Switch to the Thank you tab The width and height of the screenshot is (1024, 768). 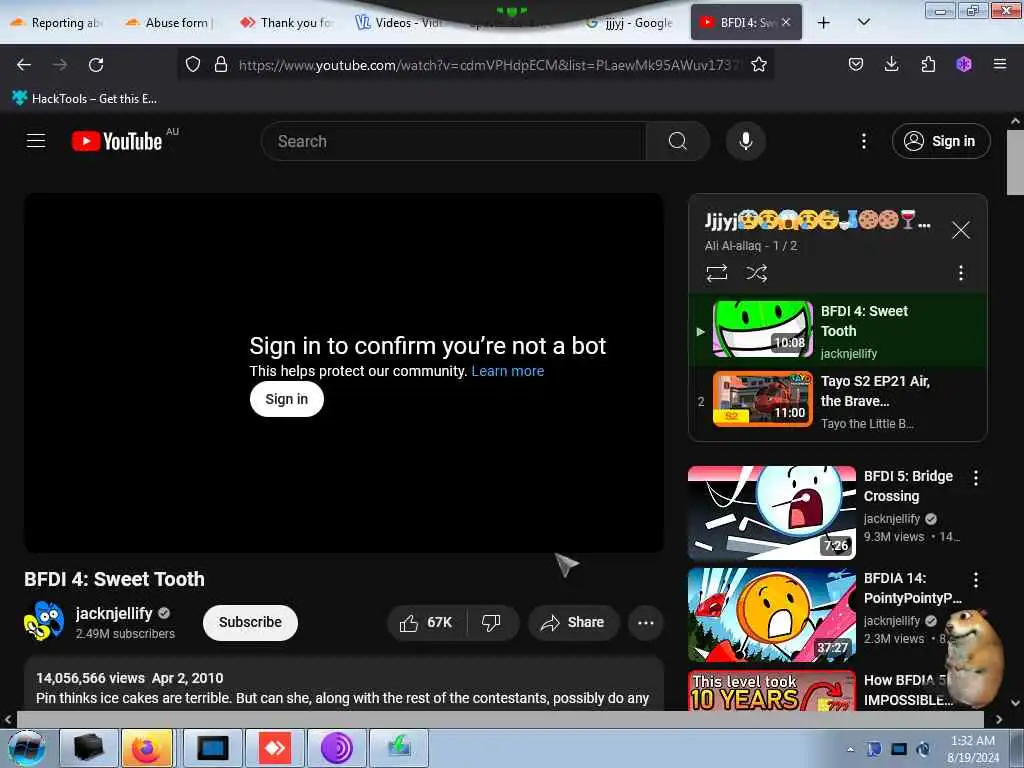tap(287, 22)
